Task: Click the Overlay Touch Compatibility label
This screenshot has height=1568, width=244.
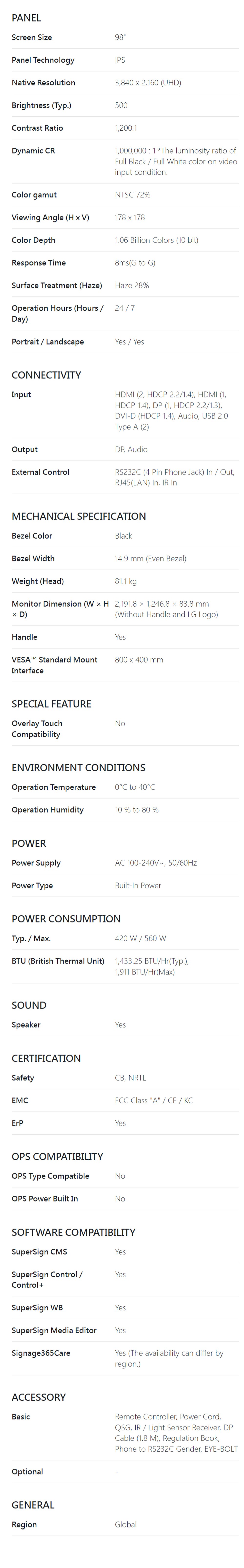Action: click(x=37, y=729)
